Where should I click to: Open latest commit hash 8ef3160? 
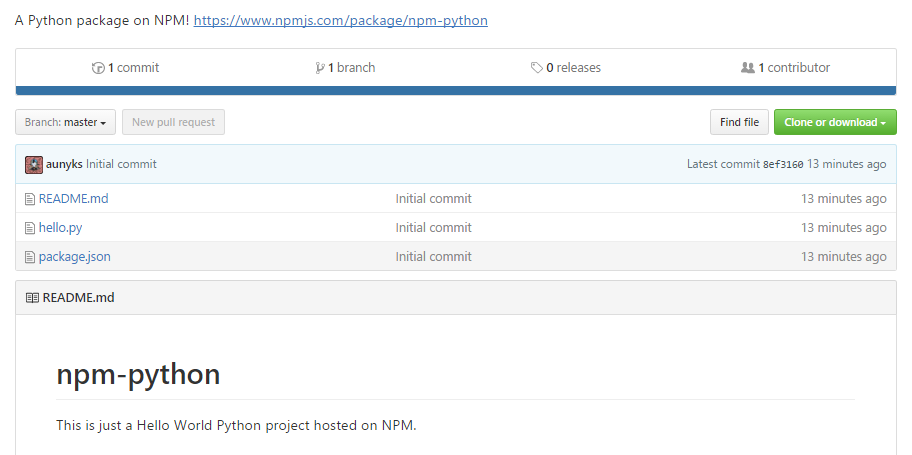click(x=783, y=164)
